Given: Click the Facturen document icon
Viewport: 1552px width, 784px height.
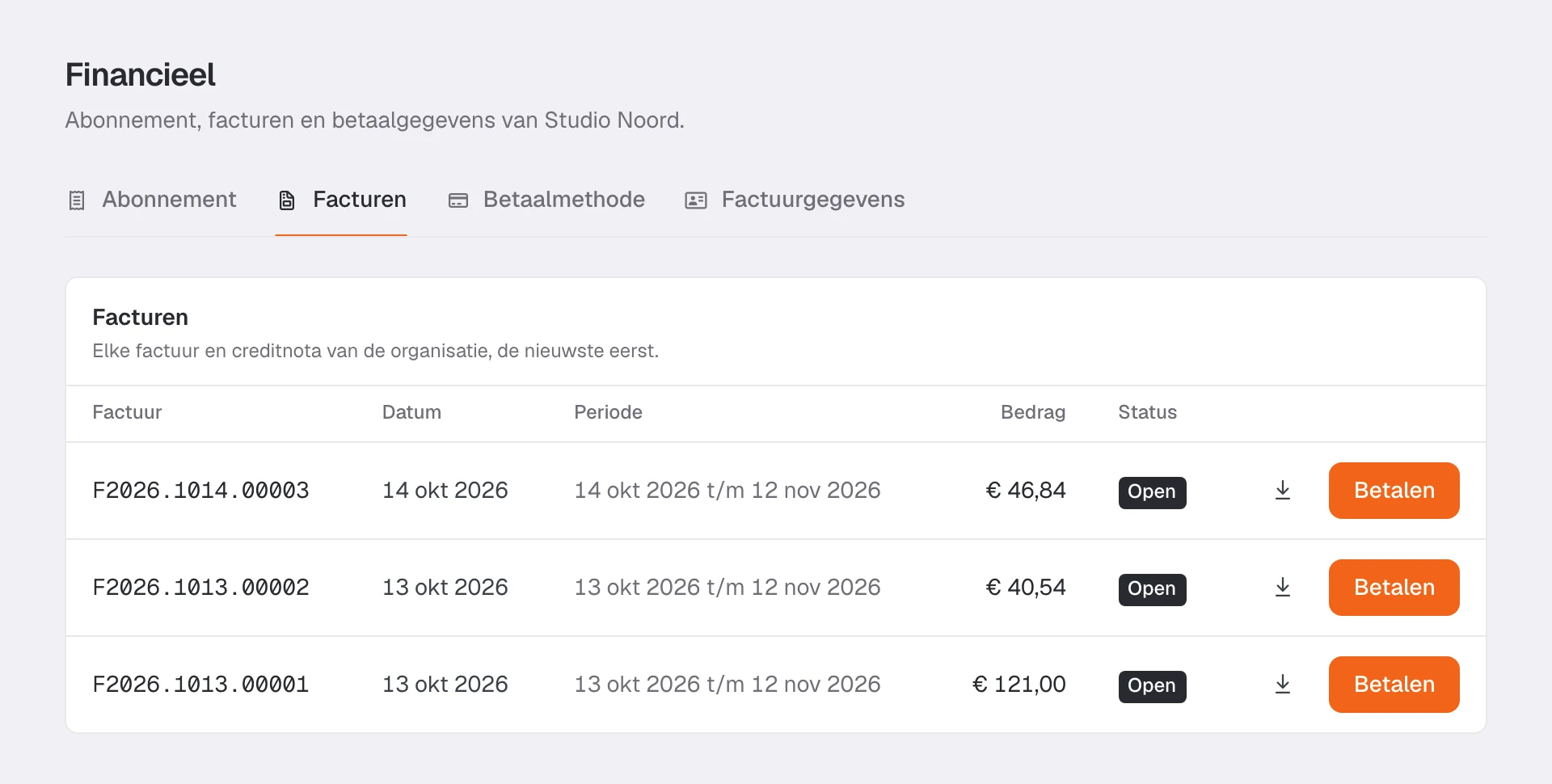Looking at the screenshot, I should (287, 200).
